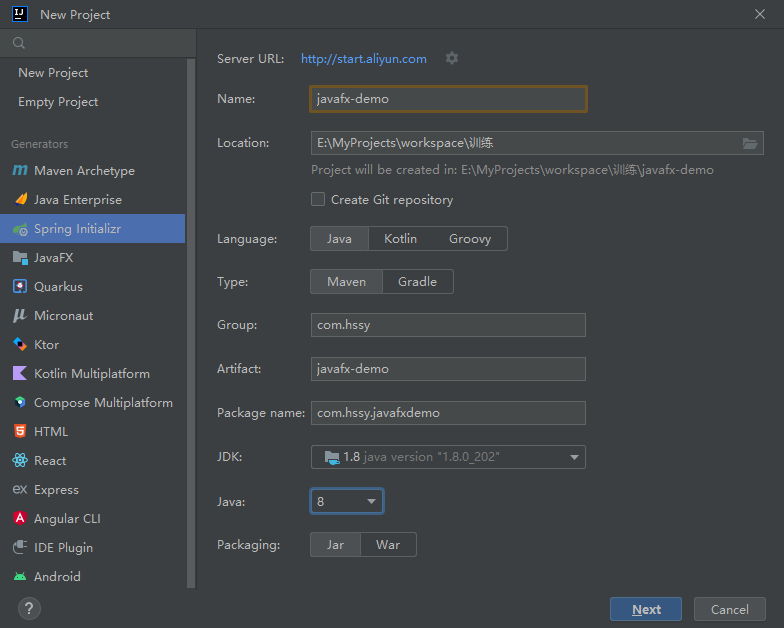Screen dimensions: 784x628
Task: Click the React atom icon
Action: [x=20, y=460]
